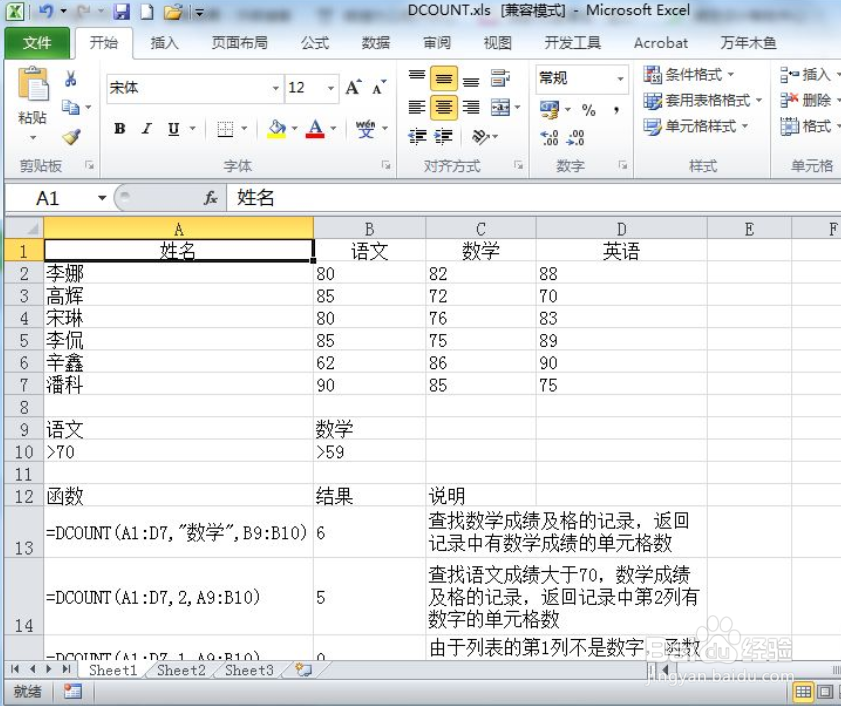Click inside the Name Box showing A1
Image resolution: width=841 pixels, height=706 pixels.
50,197
